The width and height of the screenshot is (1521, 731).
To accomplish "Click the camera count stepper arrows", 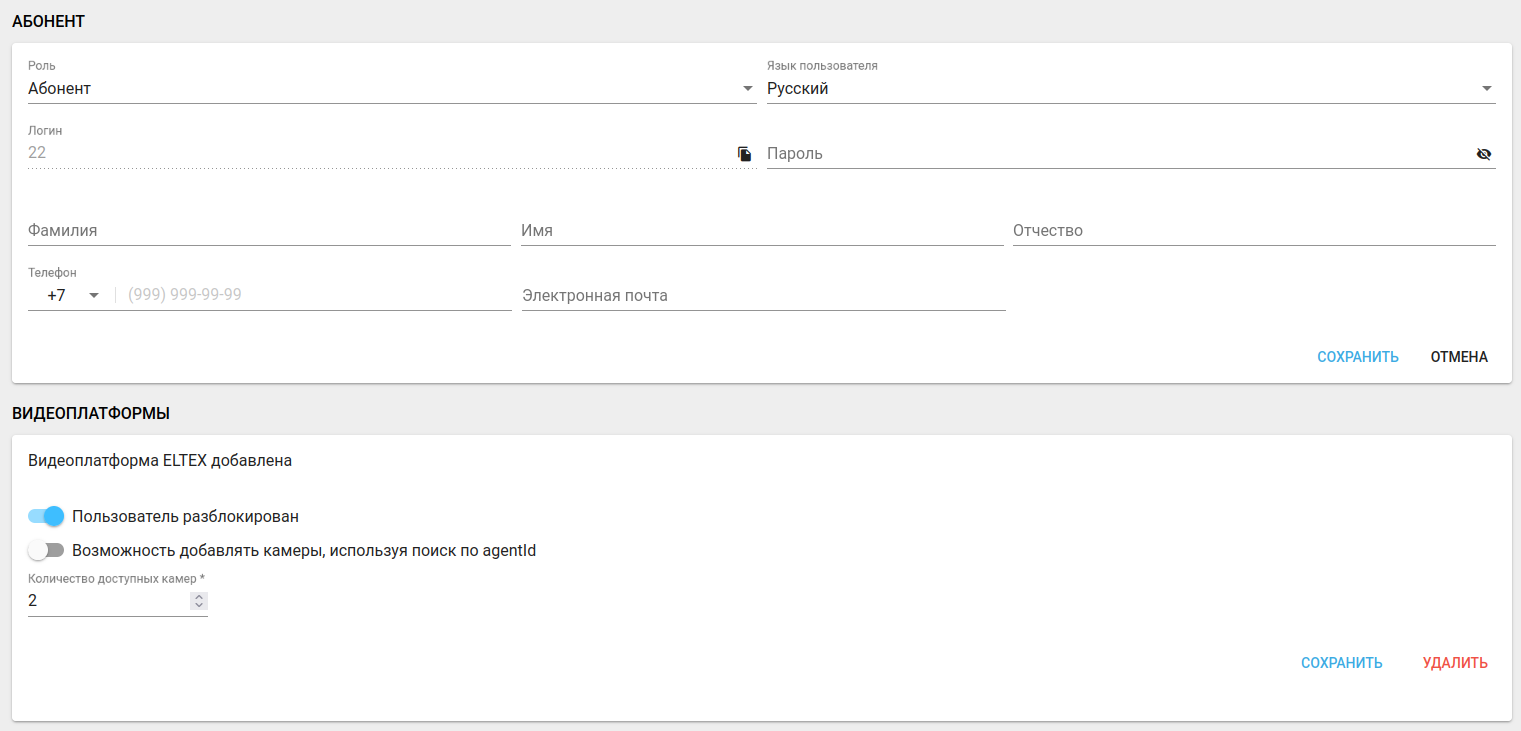I will pyautogui.click(x=199, y=601).
